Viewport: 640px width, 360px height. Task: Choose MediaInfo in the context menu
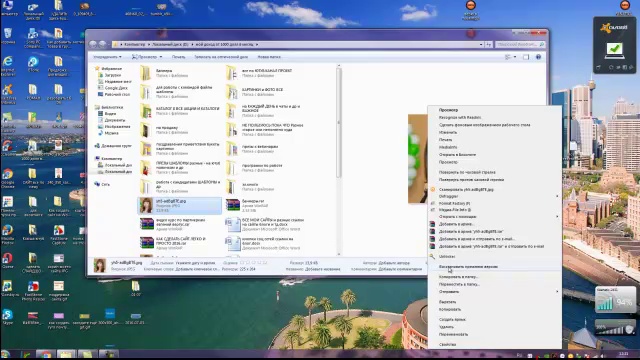point(448,147)
